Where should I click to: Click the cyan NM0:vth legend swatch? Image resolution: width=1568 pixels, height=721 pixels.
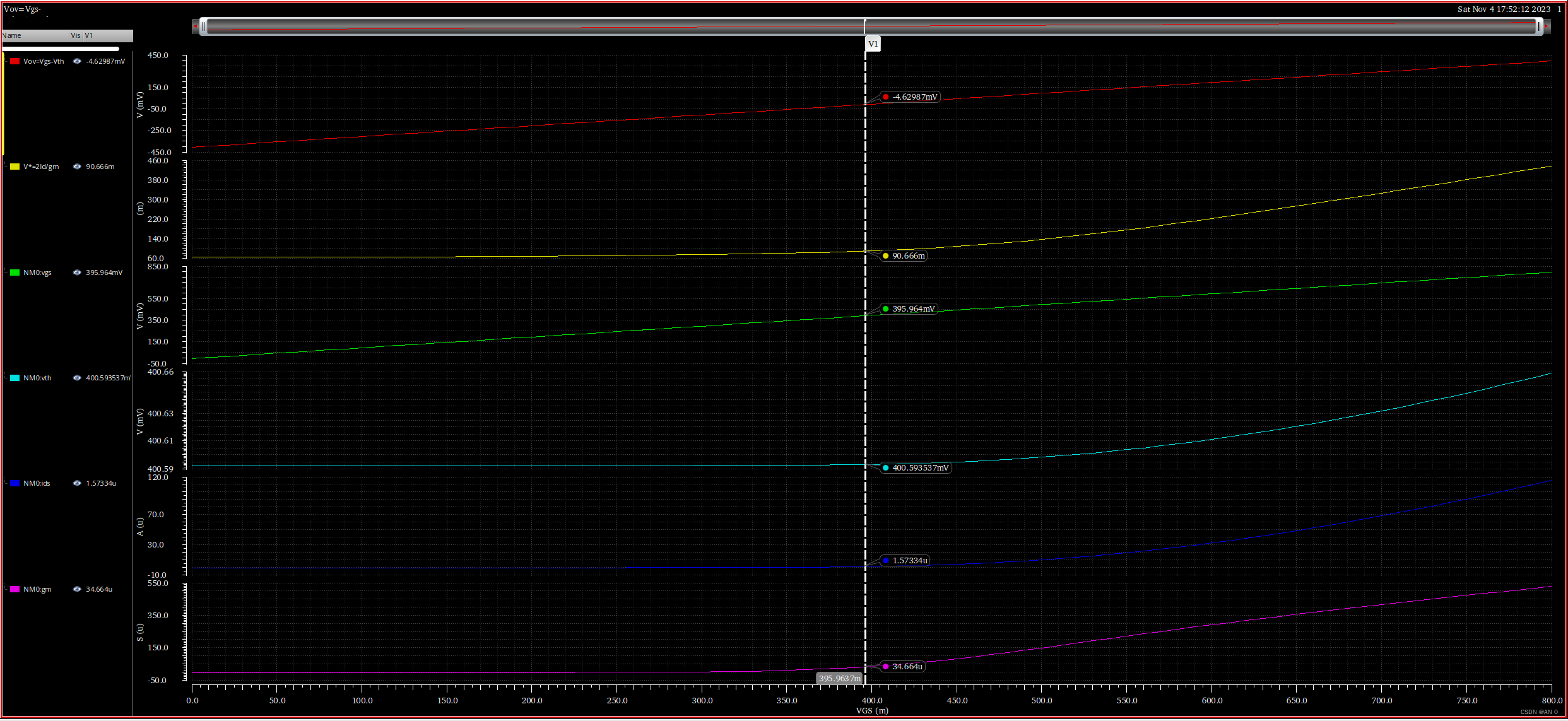[15, 378]
